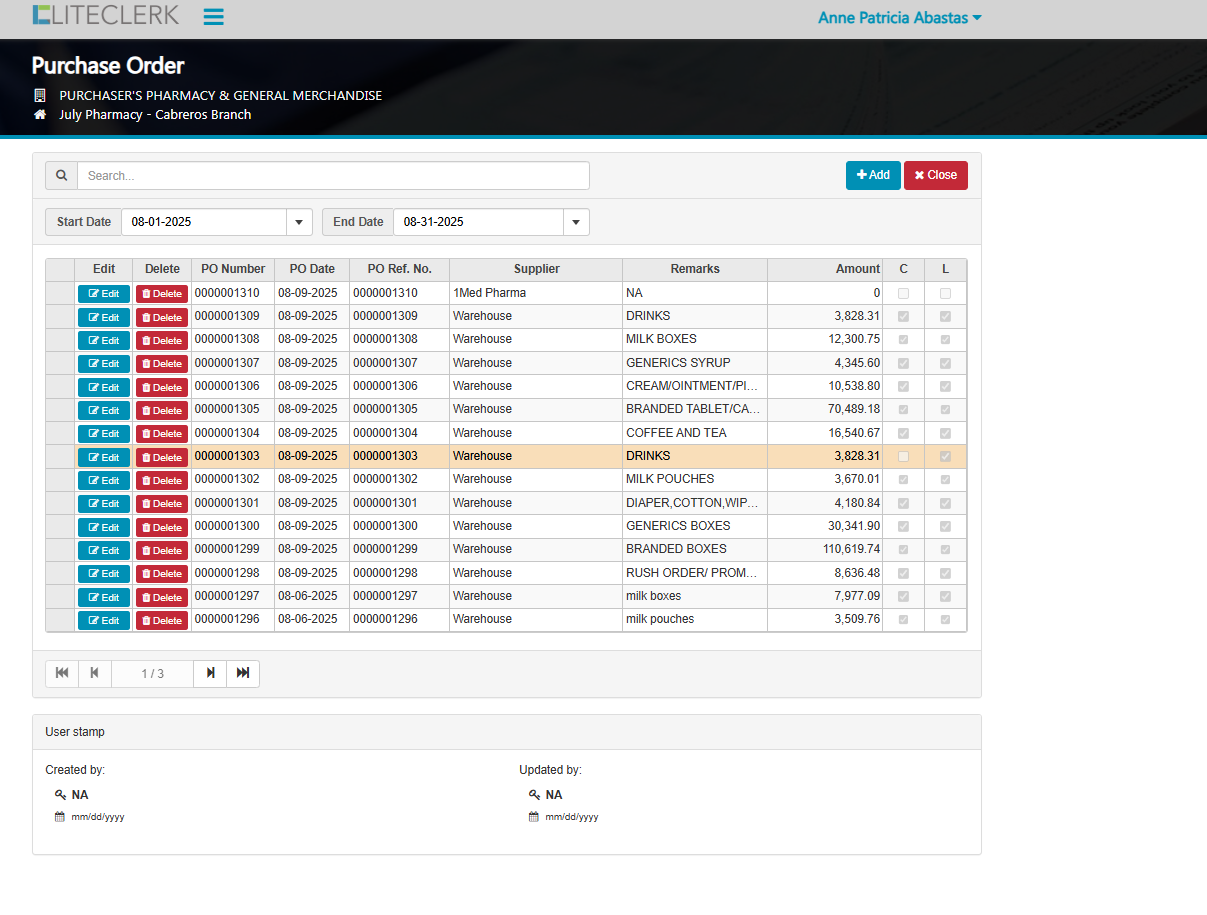Sort by the PO Number column header

233,269
